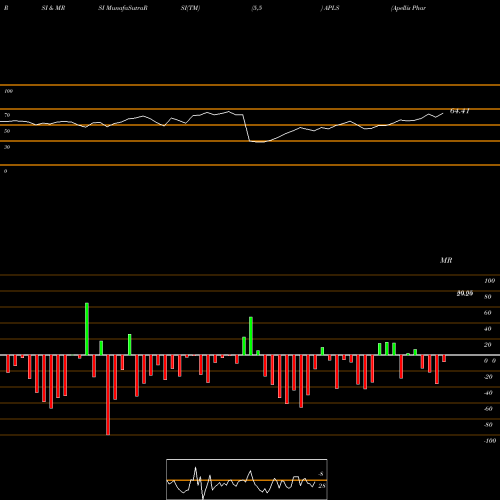Click the 'SI MunafaSutraR' header label
This screenshot has width=500, height=500.
coord(123,8)
